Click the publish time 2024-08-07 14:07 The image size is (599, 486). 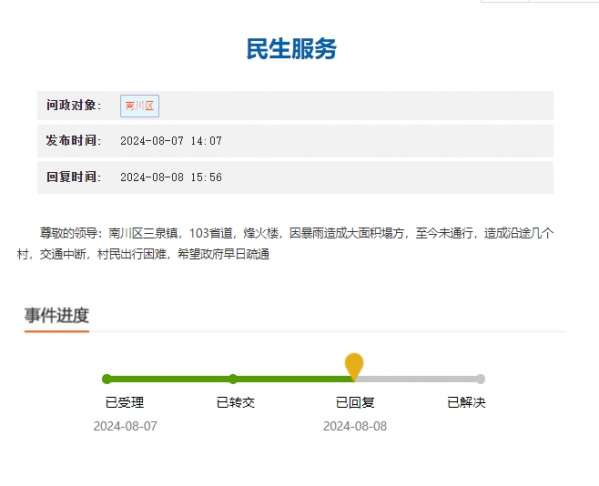[x=171, y=141]
